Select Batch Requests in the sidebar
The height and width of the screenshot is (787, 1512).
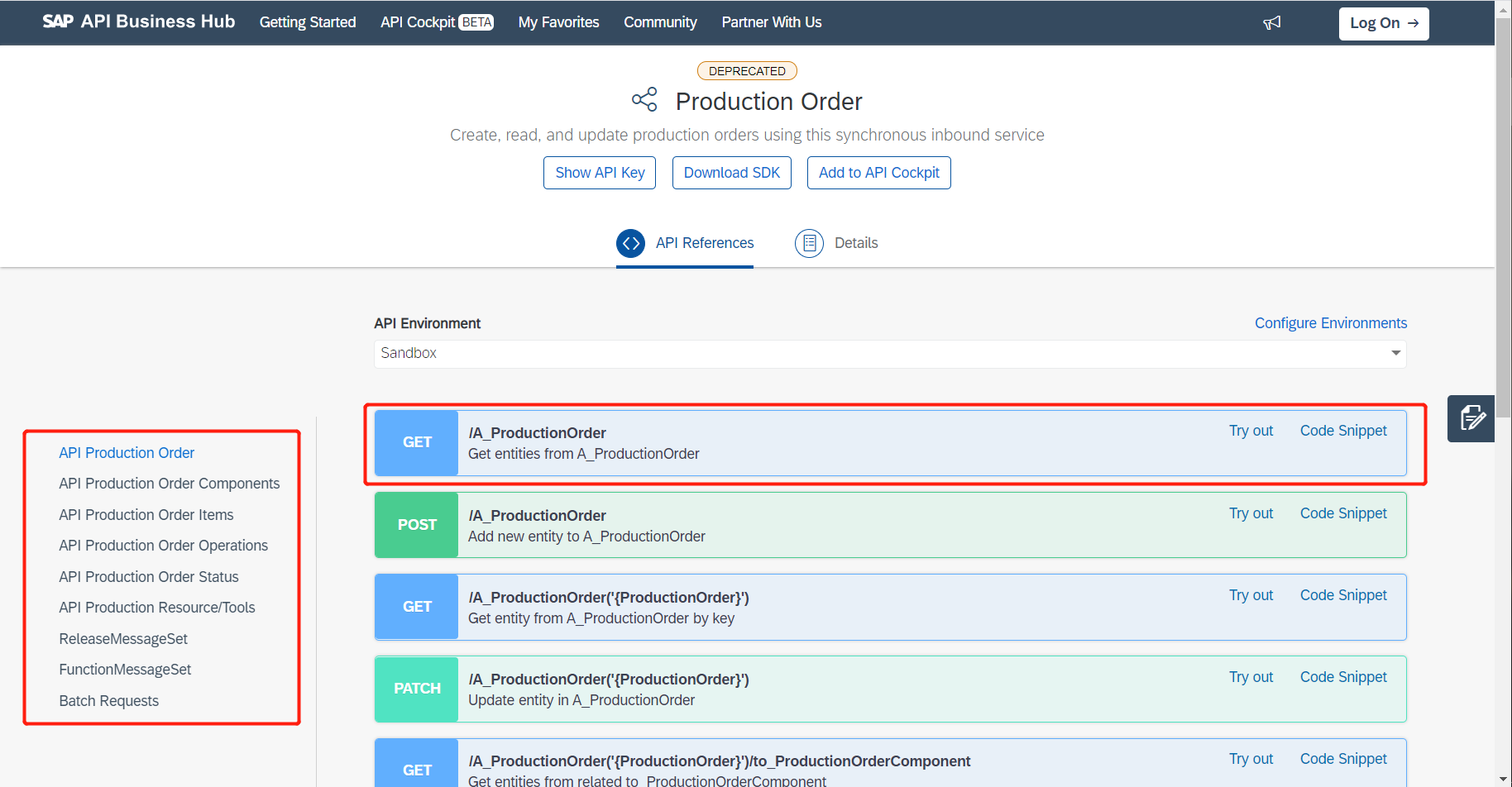coord(108,700)
